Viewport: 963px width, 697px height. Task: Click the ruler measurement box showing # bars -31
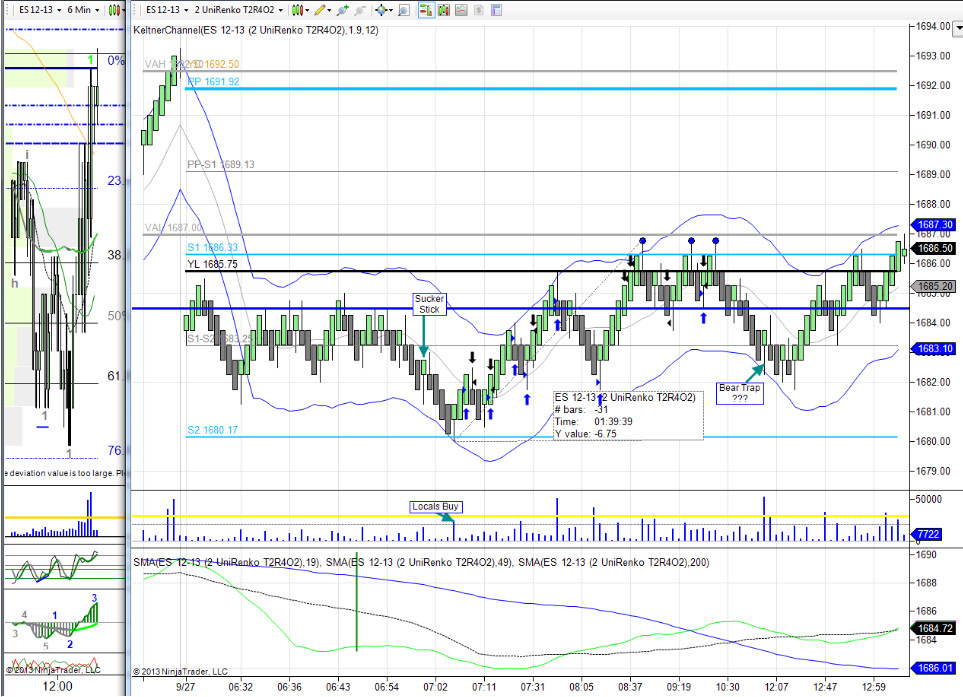coord(628,416)
